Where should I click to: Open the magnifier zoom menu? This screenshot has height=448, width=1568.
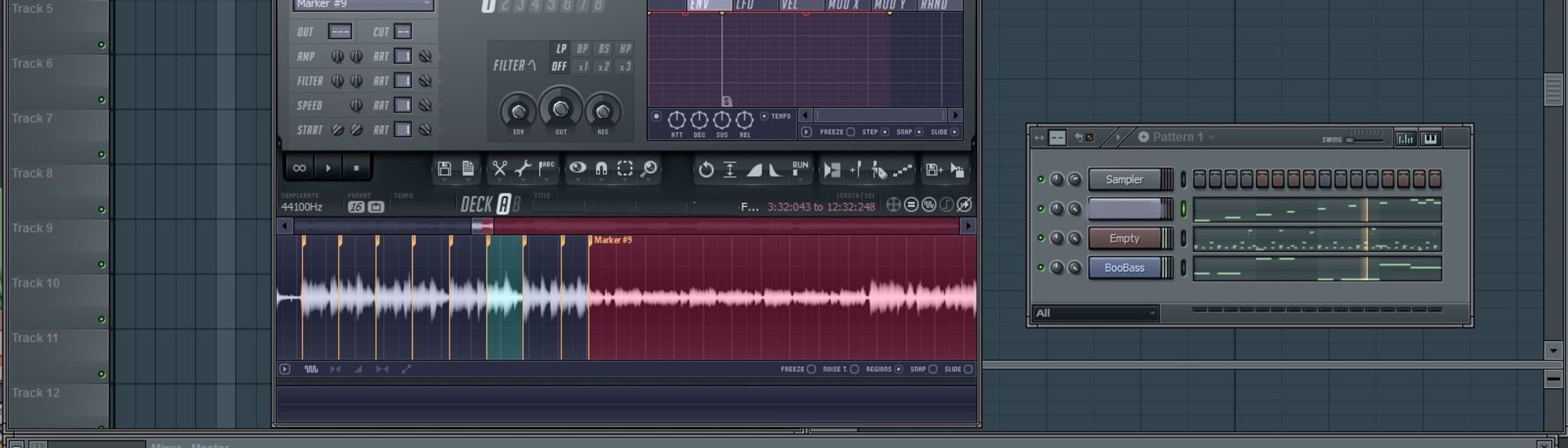click(x=649, y=168)
